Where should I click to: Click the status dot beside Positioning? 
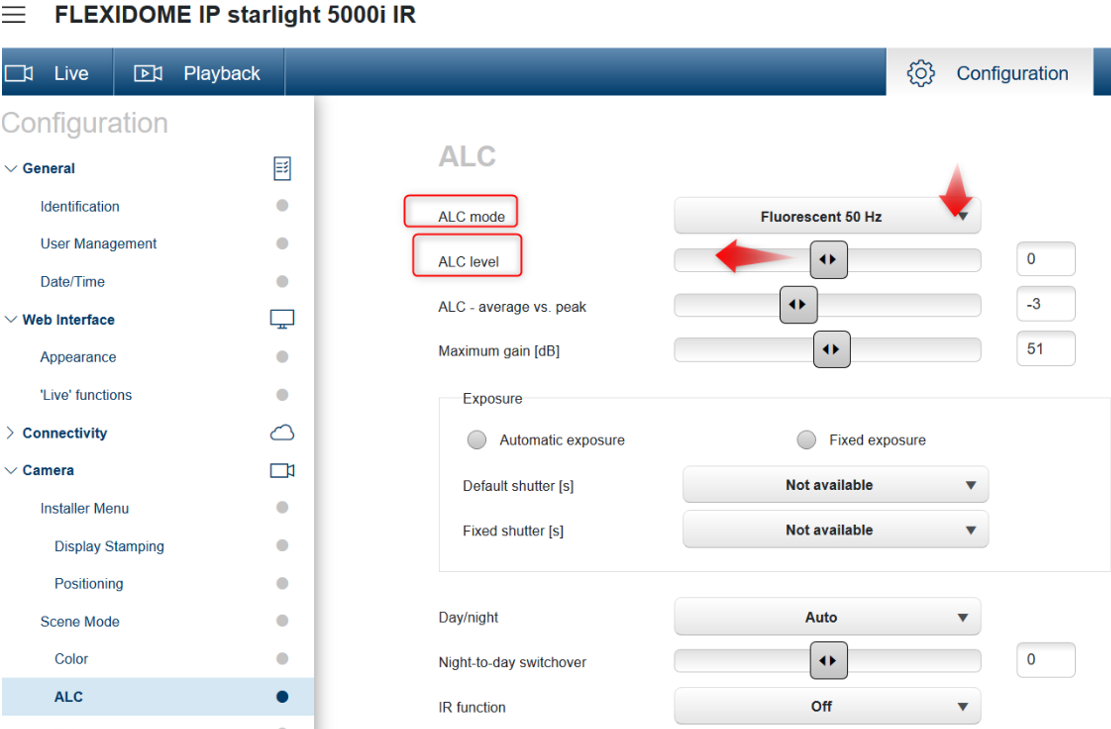[282, 583]
